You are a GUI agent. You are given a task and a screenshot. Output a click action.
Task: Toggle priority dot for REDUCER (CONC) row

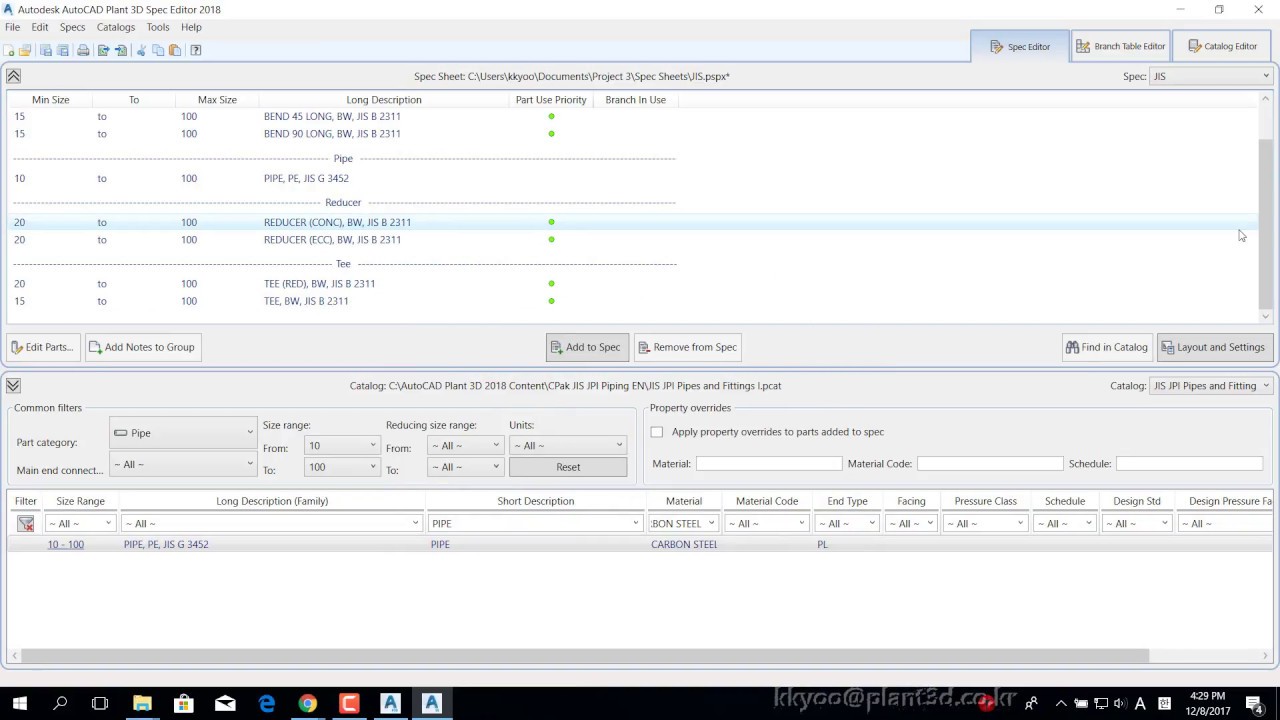pos(551,222)
